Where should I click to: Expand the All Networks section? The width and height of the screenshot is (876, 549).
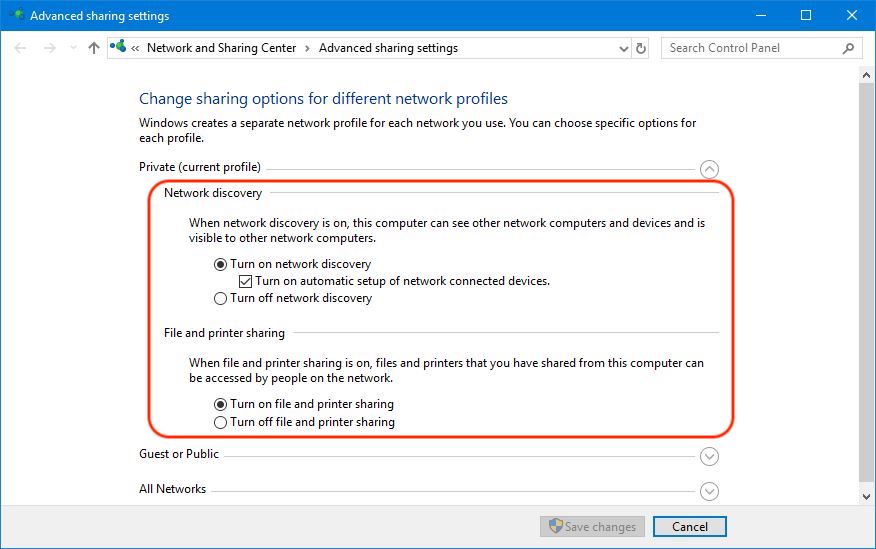click(710, 491)
